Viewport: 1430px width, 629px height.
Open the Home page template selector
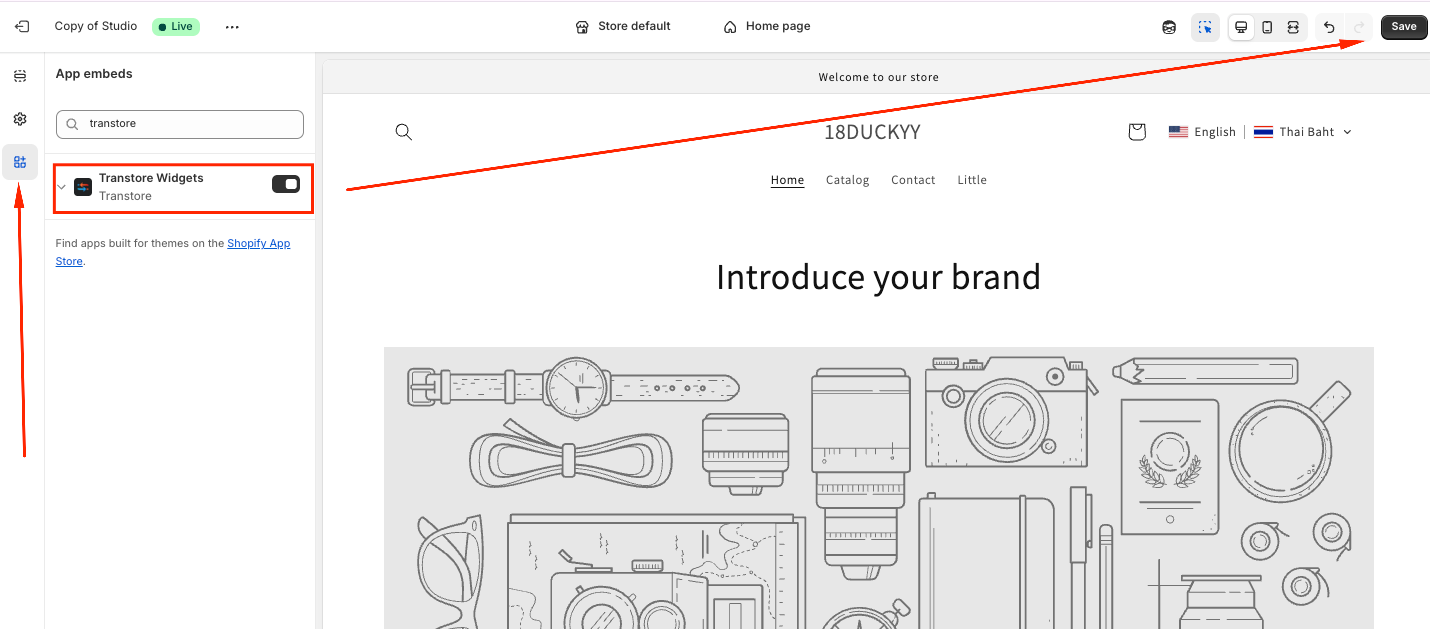coord(767,27)
